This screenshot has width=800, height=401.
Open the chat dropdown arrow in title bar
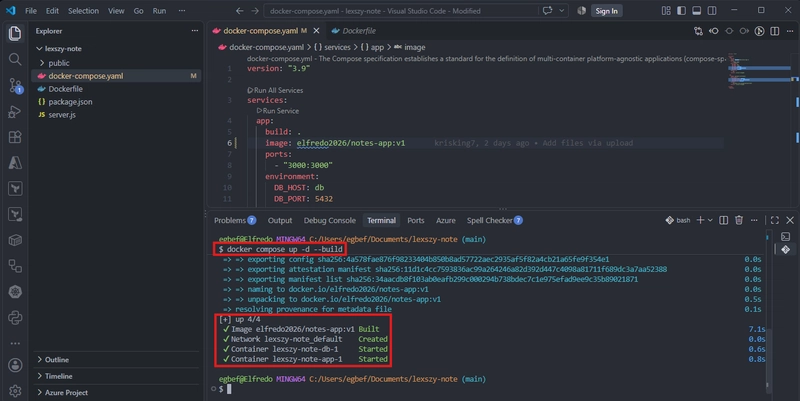(562, 11)
